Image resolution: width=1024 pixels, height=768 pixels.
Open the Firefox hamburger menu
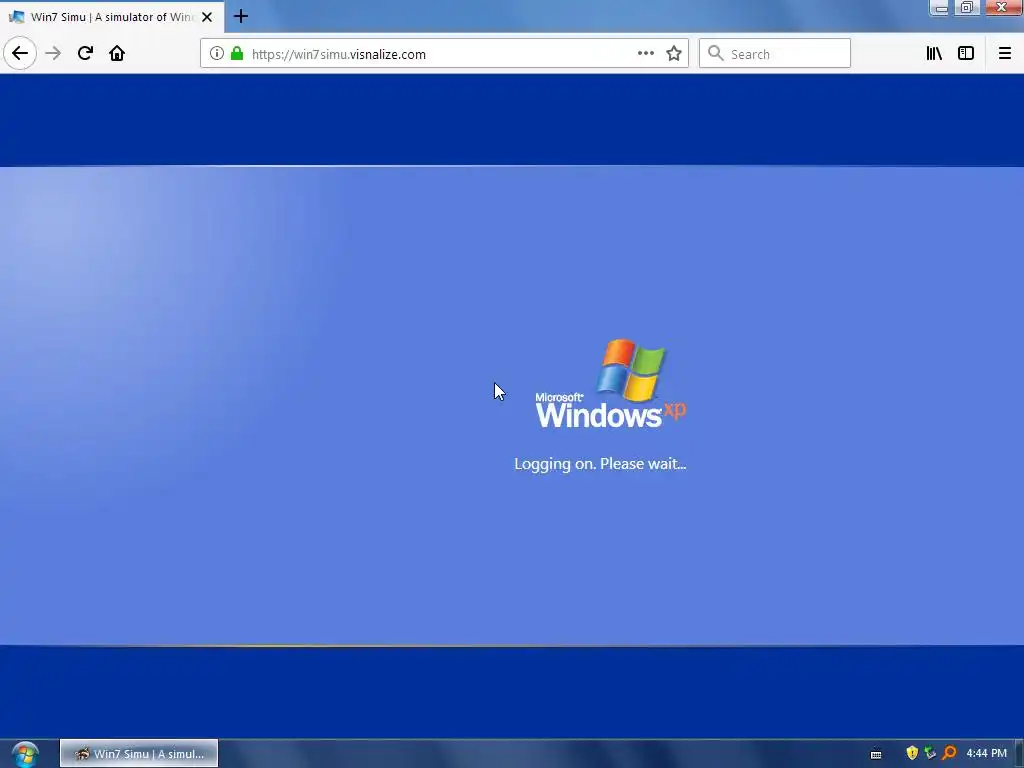click(1005, 54)
